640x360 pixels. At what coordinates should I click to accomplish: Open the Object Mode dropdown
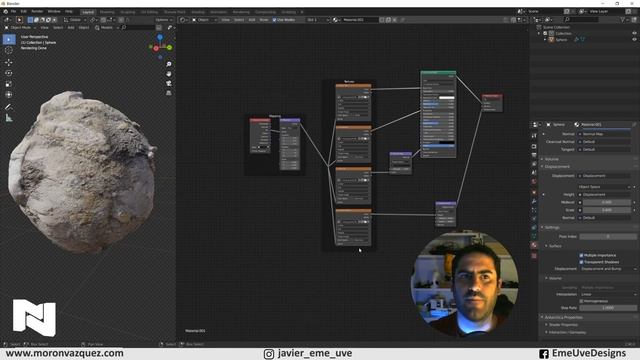[x=20, y=27]
